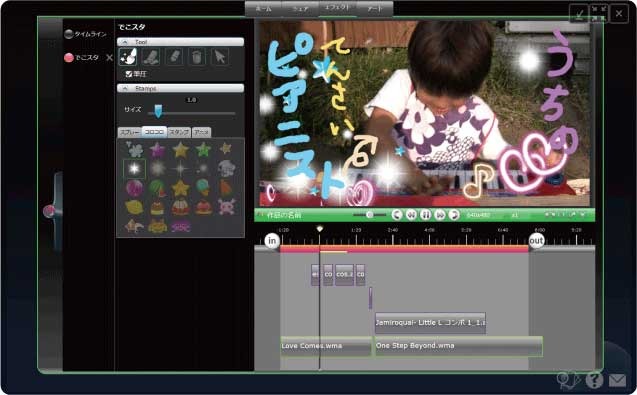
Task: Pick the purple space invader stamp
Action: 180,227
